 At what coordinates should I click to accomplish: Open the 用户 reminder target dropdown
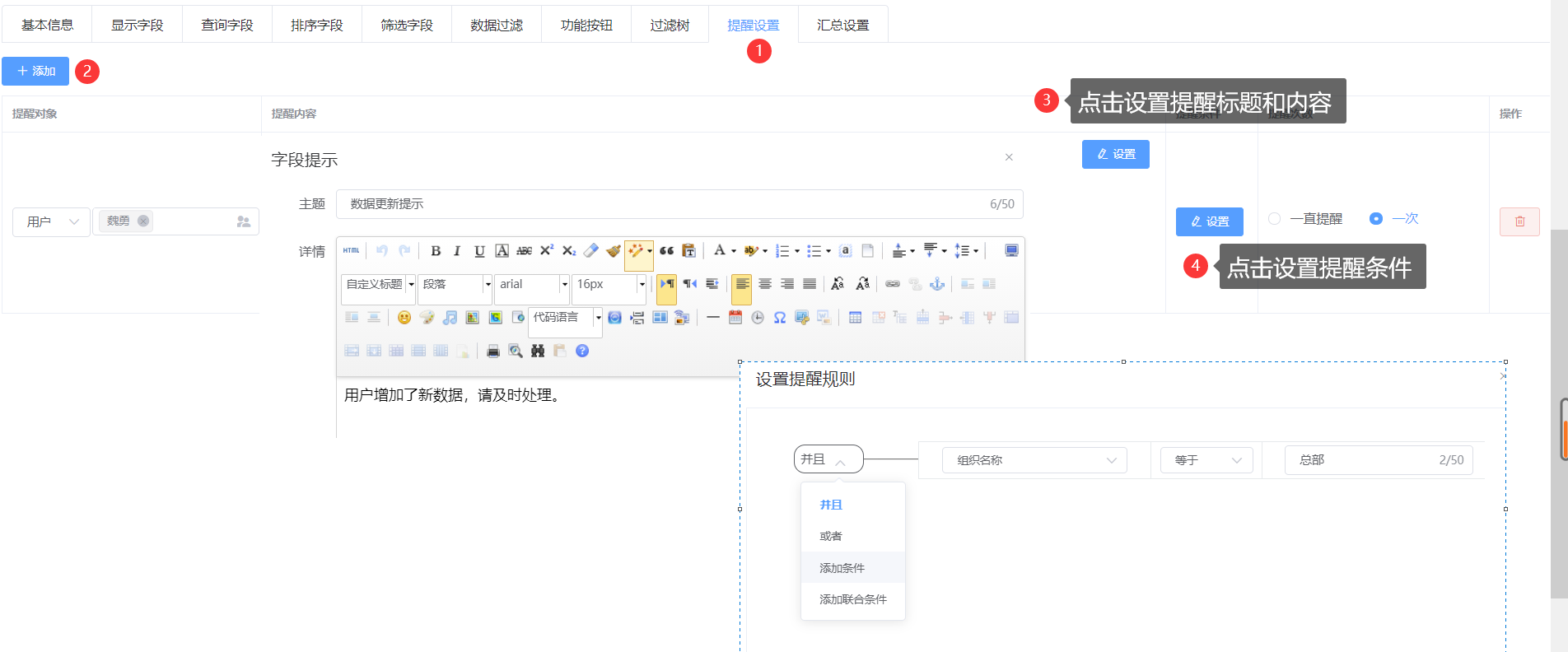[x=51, y=221]
